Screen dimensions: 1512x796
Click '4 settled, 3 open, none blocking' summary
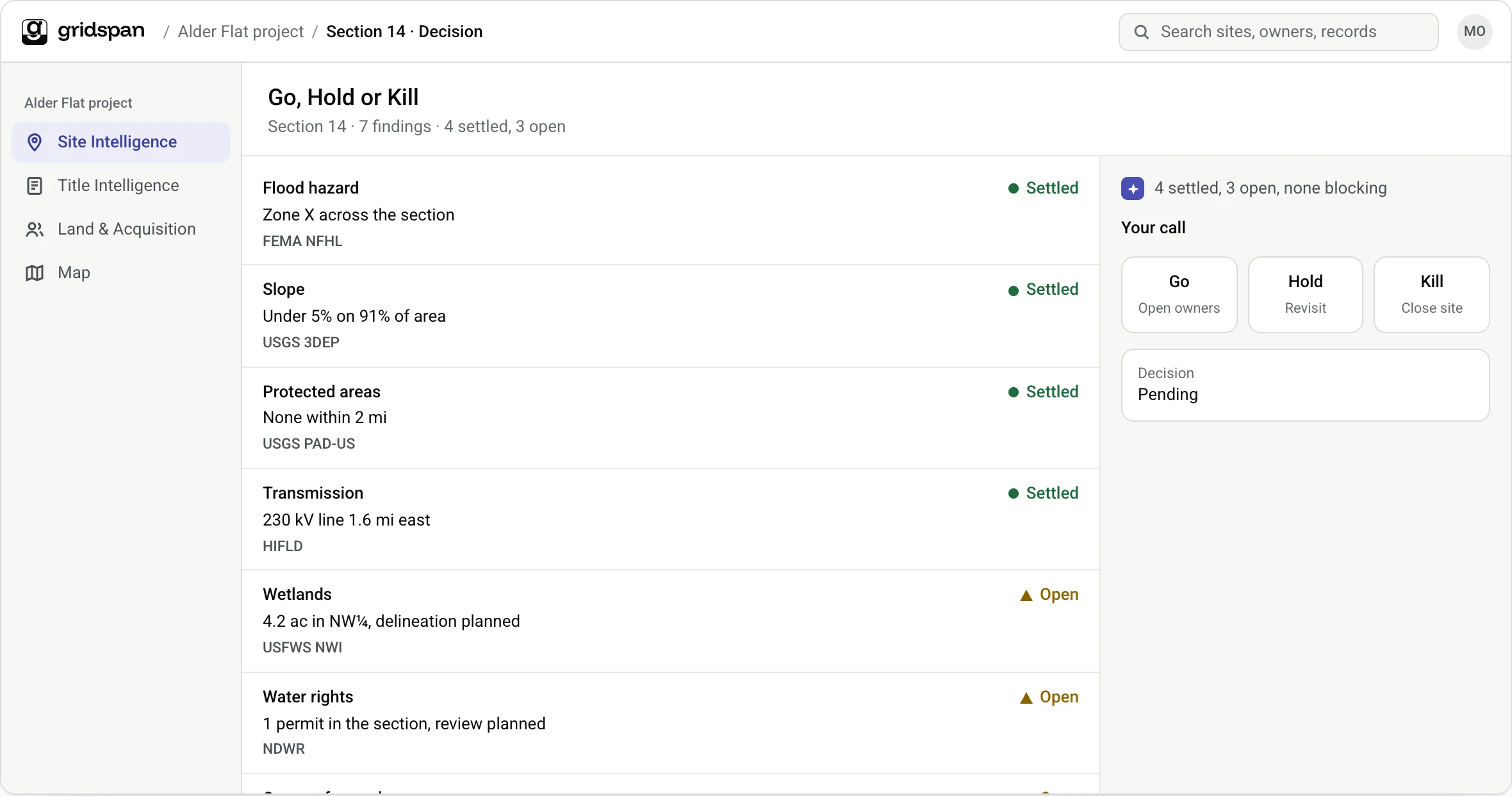pyautogui.click(x=1270, y=188)
